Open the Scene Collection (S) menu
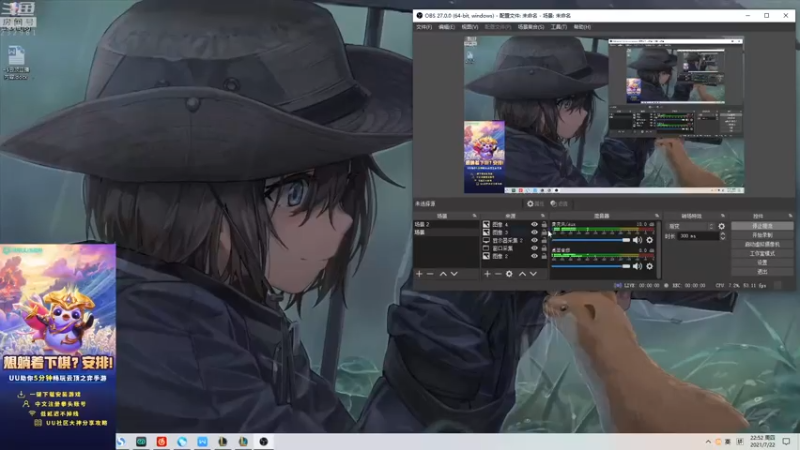This screenshot has width=800, height=450. pyautogui.click(x=531, y=27)
